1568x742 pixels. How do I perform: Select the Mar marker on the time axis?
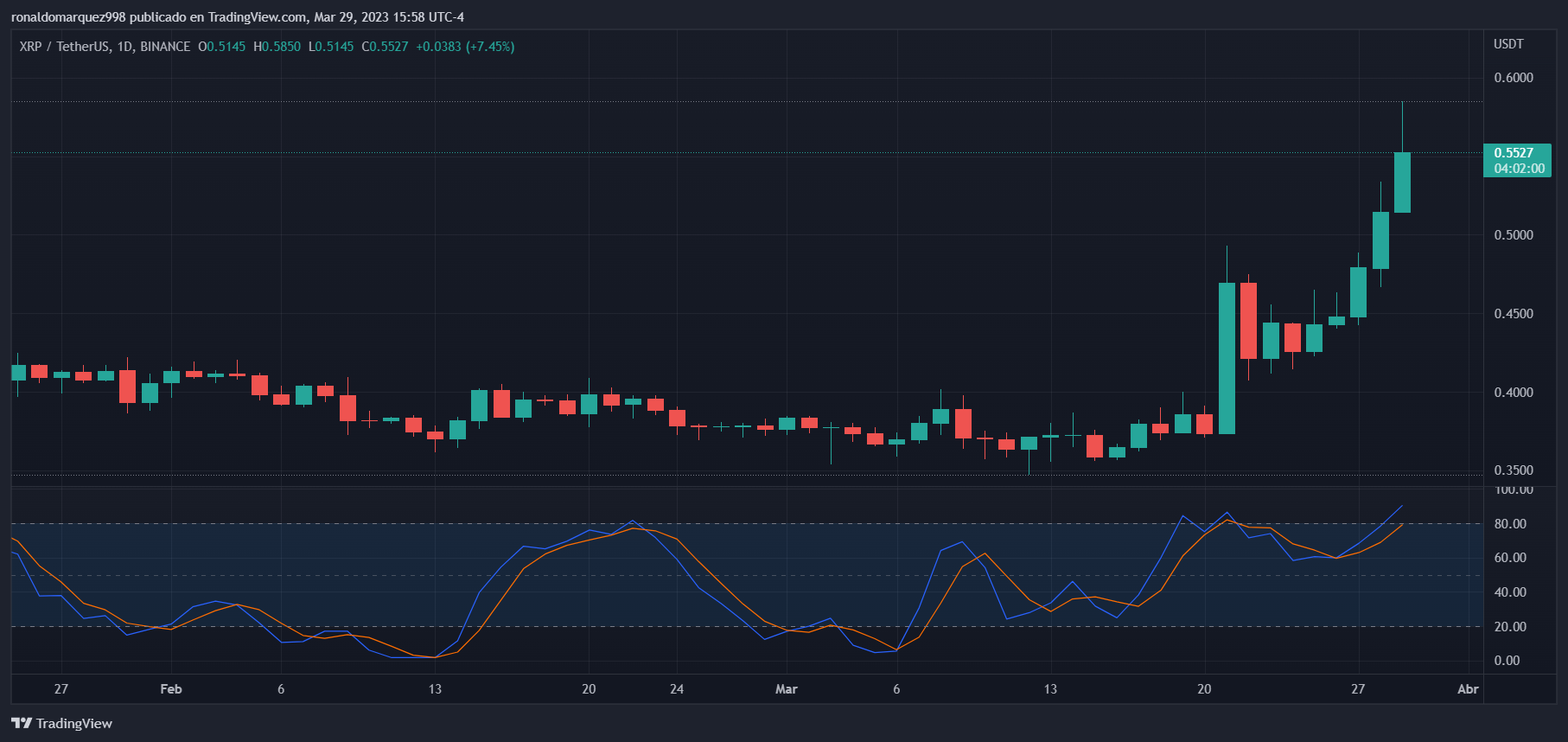point(786,689)
